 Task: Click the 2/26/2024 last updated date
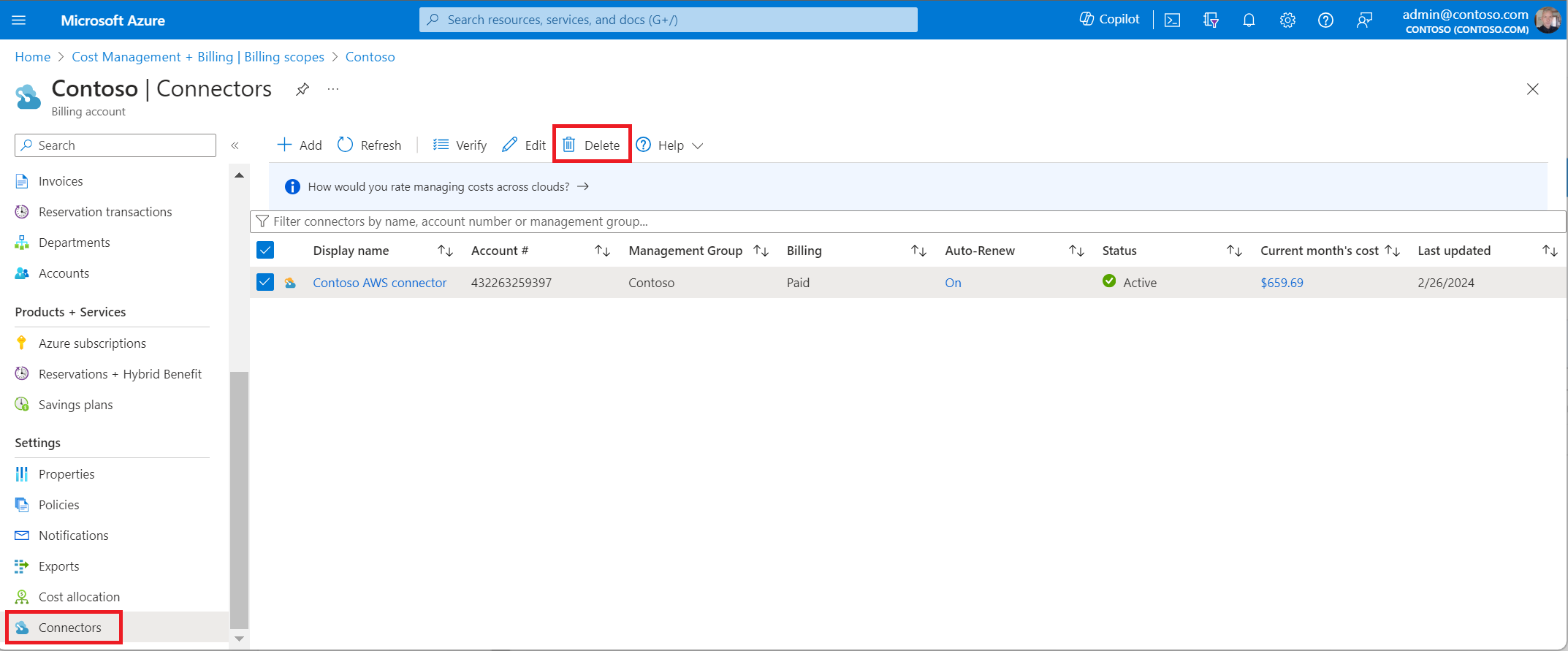pos(1446,283)
